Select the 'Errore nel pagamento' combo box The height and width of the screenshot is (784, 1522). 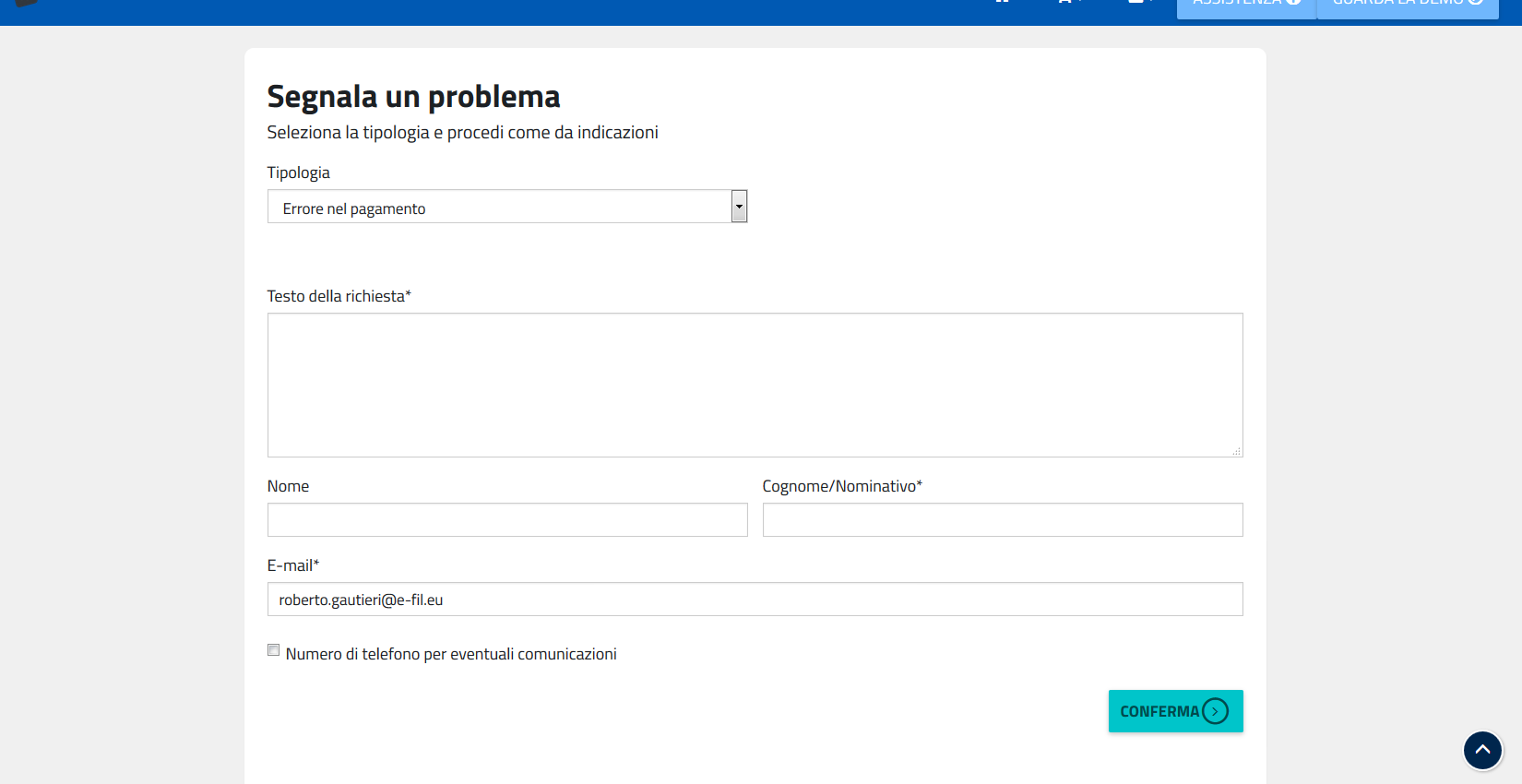point(498,207)
